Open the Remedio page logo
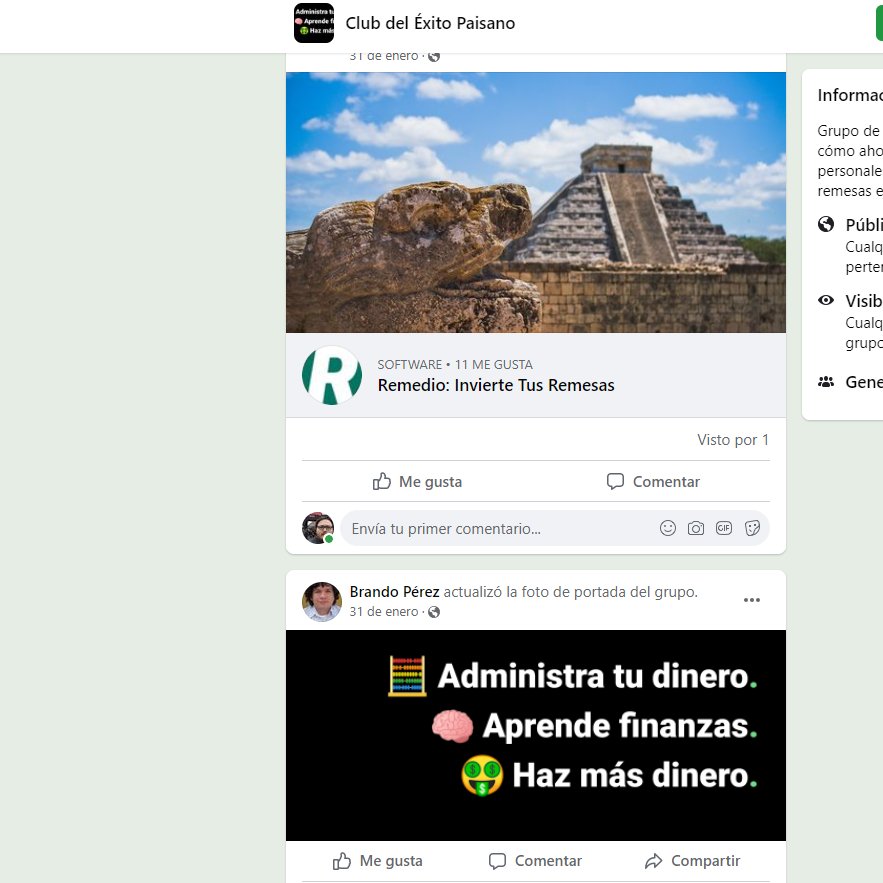Screen dimensions: 883x883 tap(332, 375)
